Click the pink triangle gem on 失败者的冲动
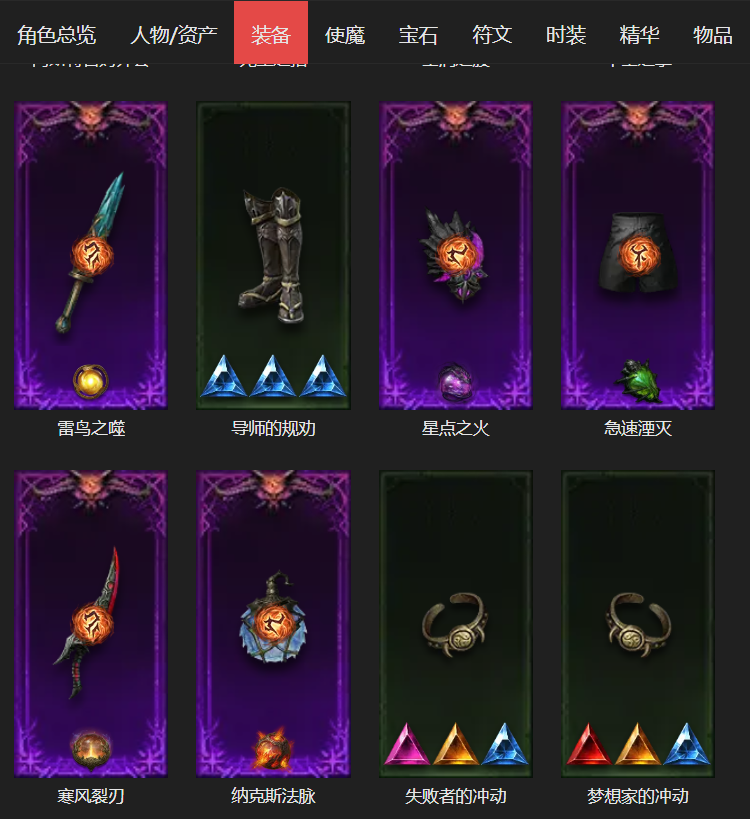 tap(407, 744)
